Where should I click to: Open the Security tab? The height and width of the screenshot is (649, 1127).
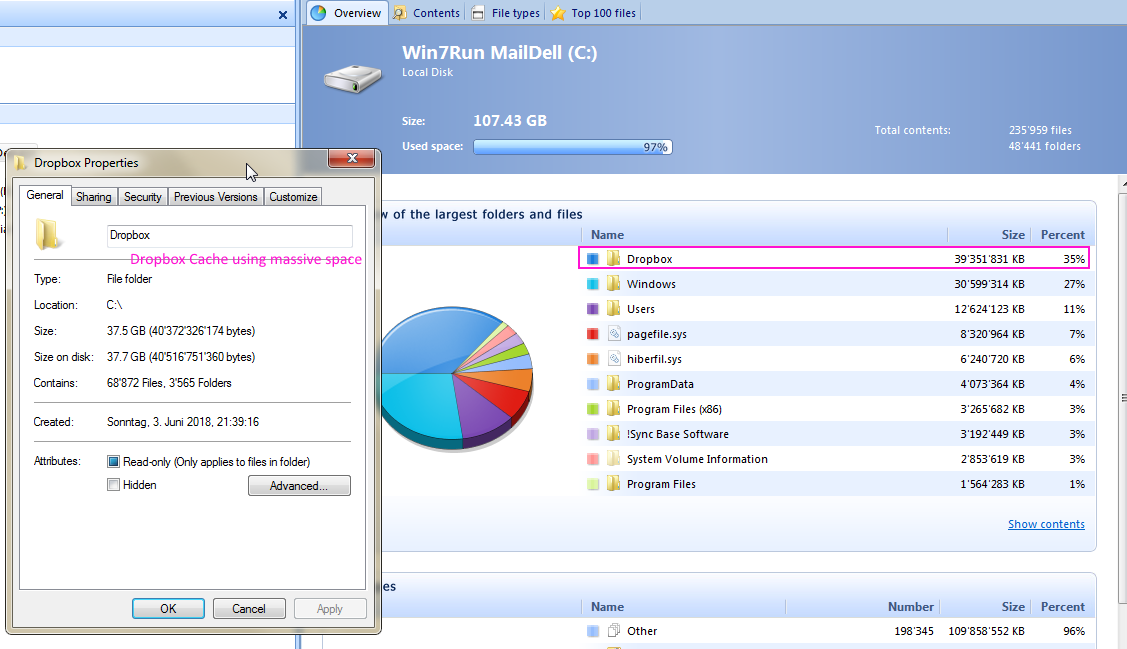pos(142,197)
